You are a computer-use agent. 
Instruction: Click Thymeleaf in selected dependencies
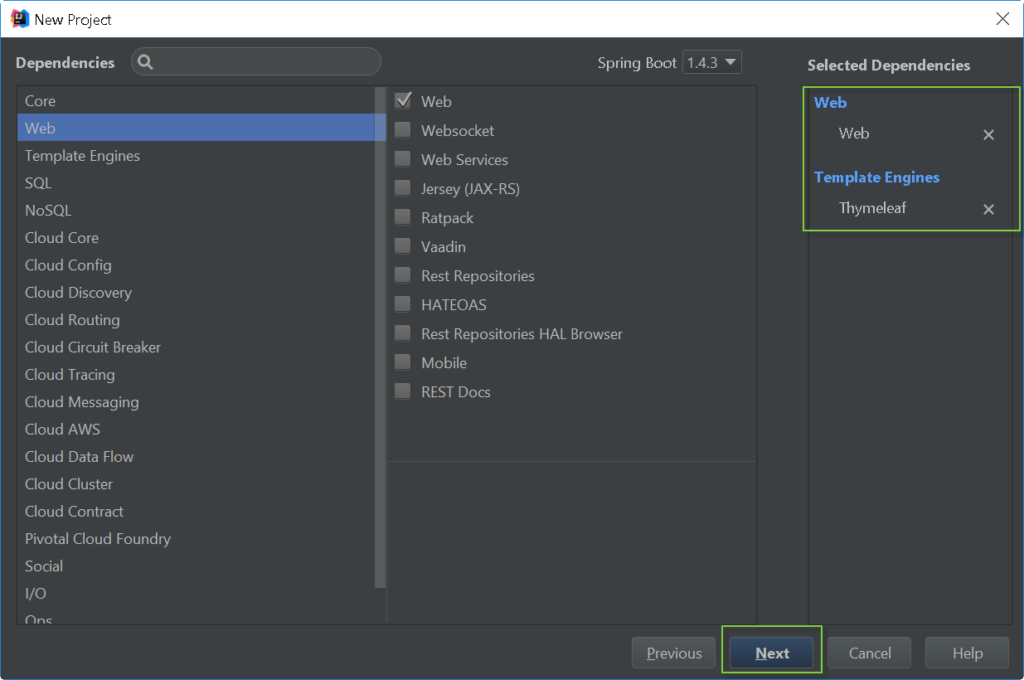(x=872, y=208)
